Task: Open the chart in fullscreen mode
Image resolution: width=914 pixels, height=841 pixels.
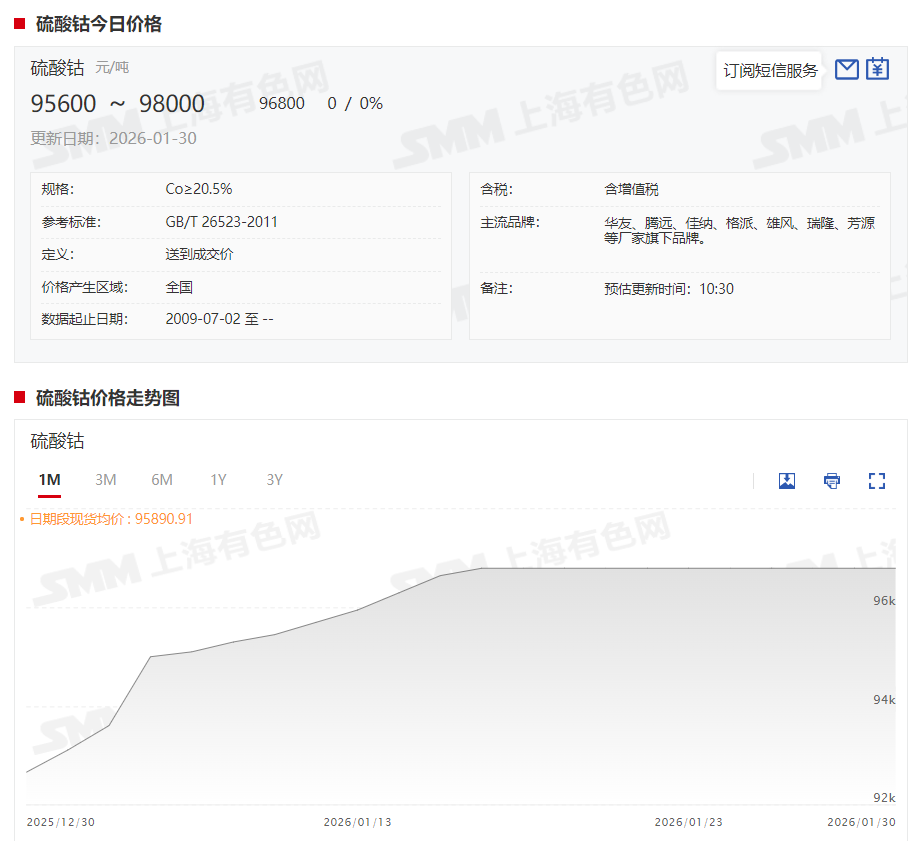Action: (877, 481)
